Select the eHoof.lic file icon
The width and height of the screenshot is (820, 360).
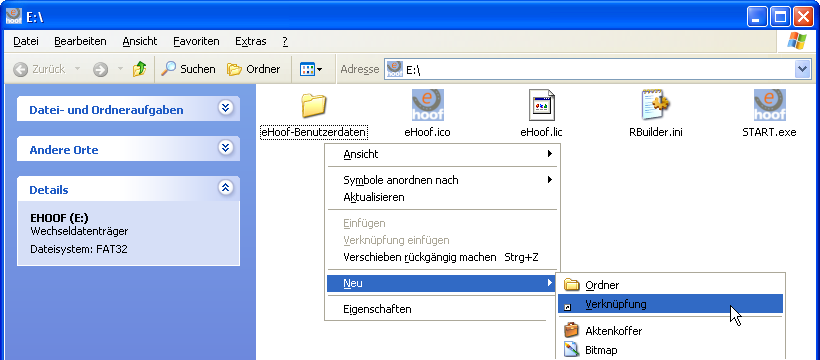[541, 105]
